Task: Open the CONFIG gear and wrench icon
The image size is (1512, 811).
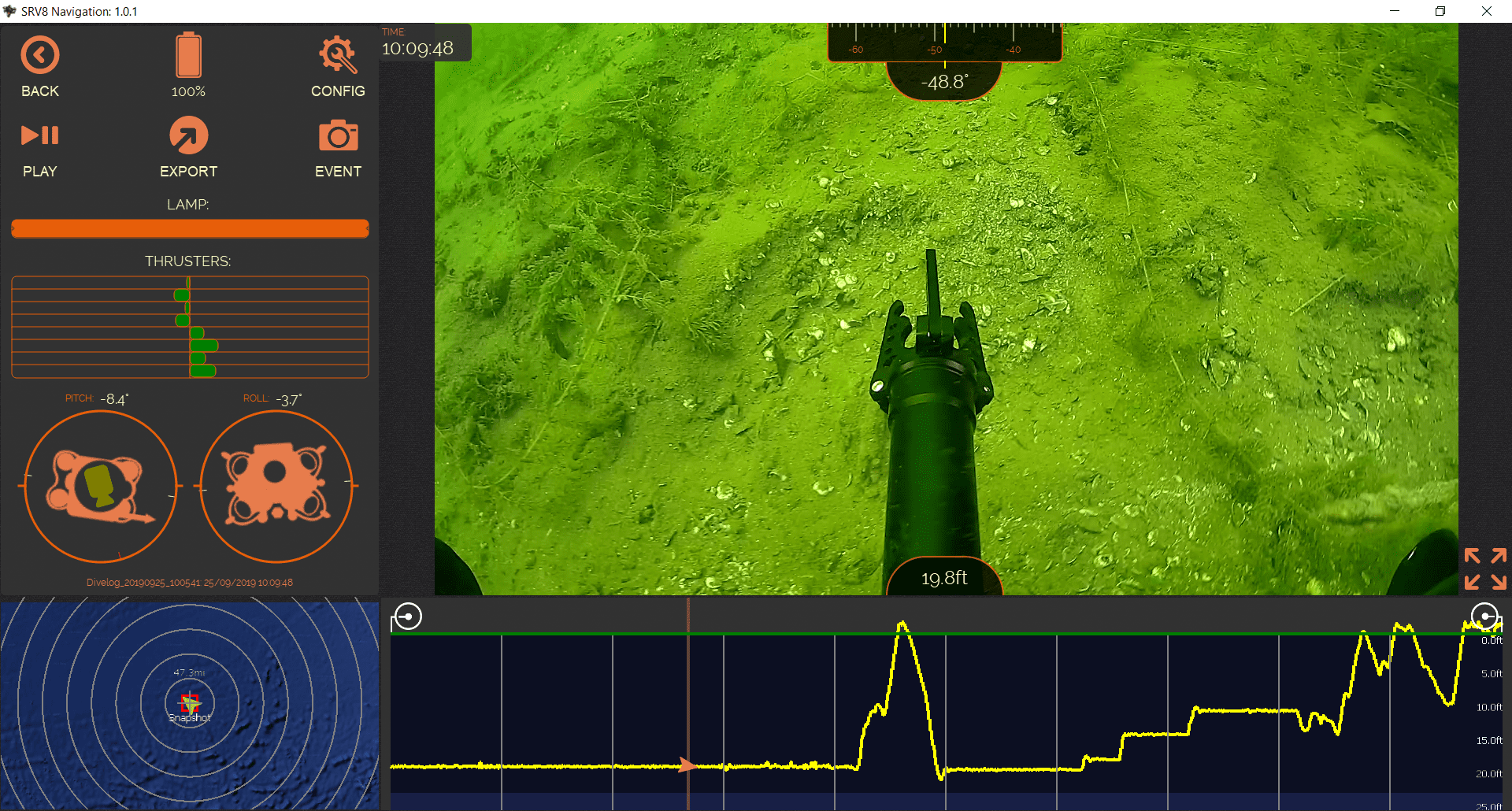Action: pyautogui.click(x=338, y=55)
